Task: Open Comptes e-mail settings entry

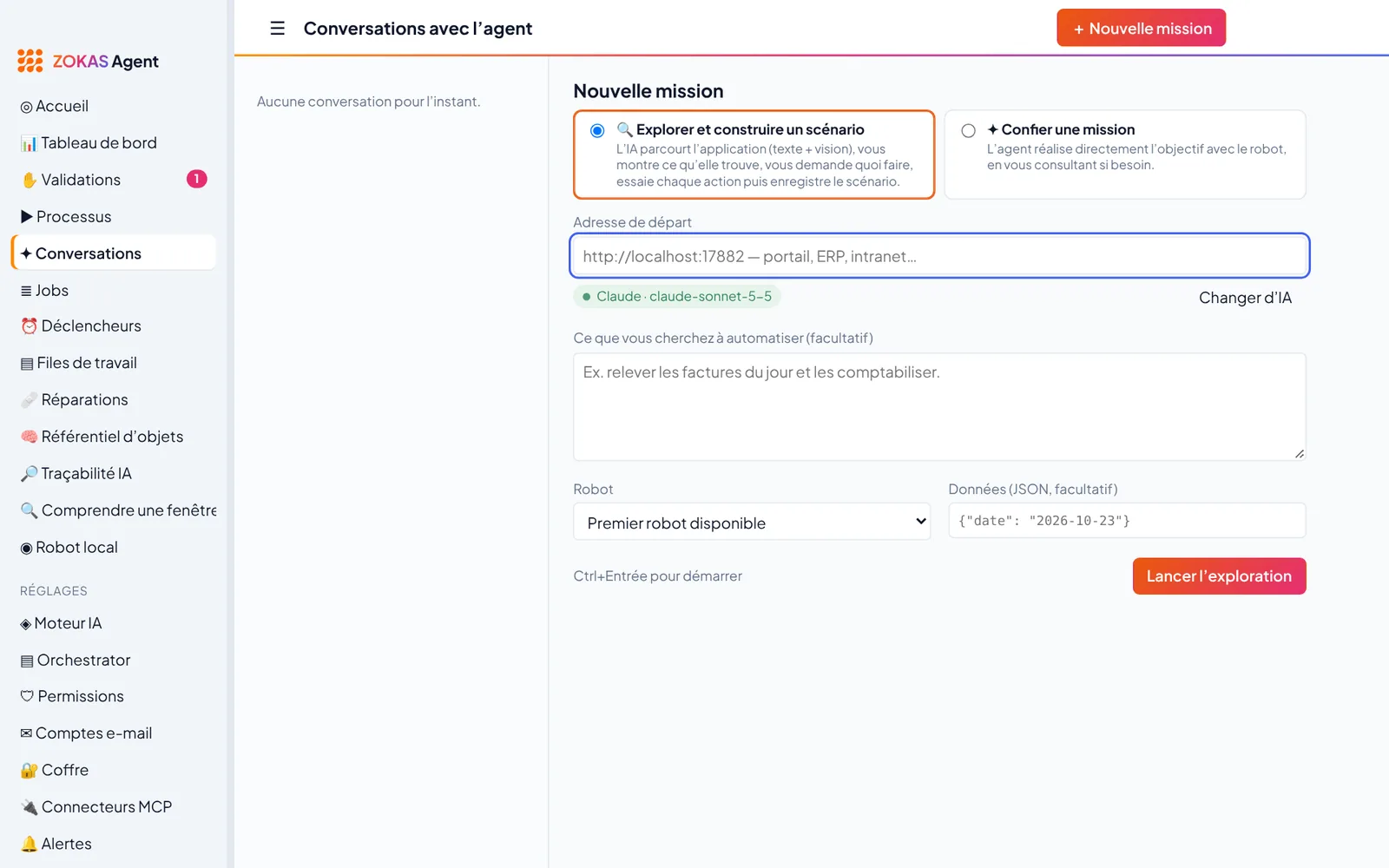Action: (x=114, y=733)
